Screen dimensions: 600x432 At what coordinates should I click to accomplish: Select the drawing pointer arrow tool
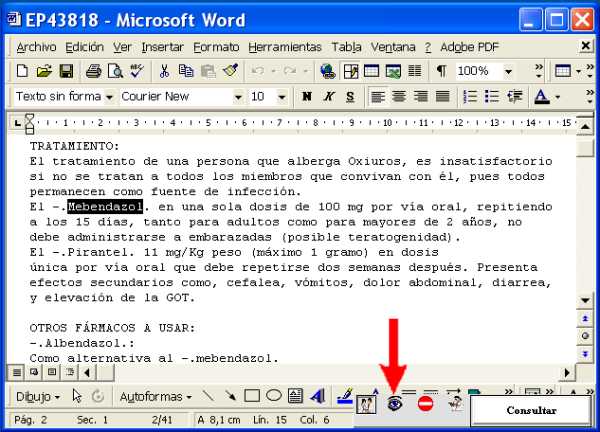[77, 396]
